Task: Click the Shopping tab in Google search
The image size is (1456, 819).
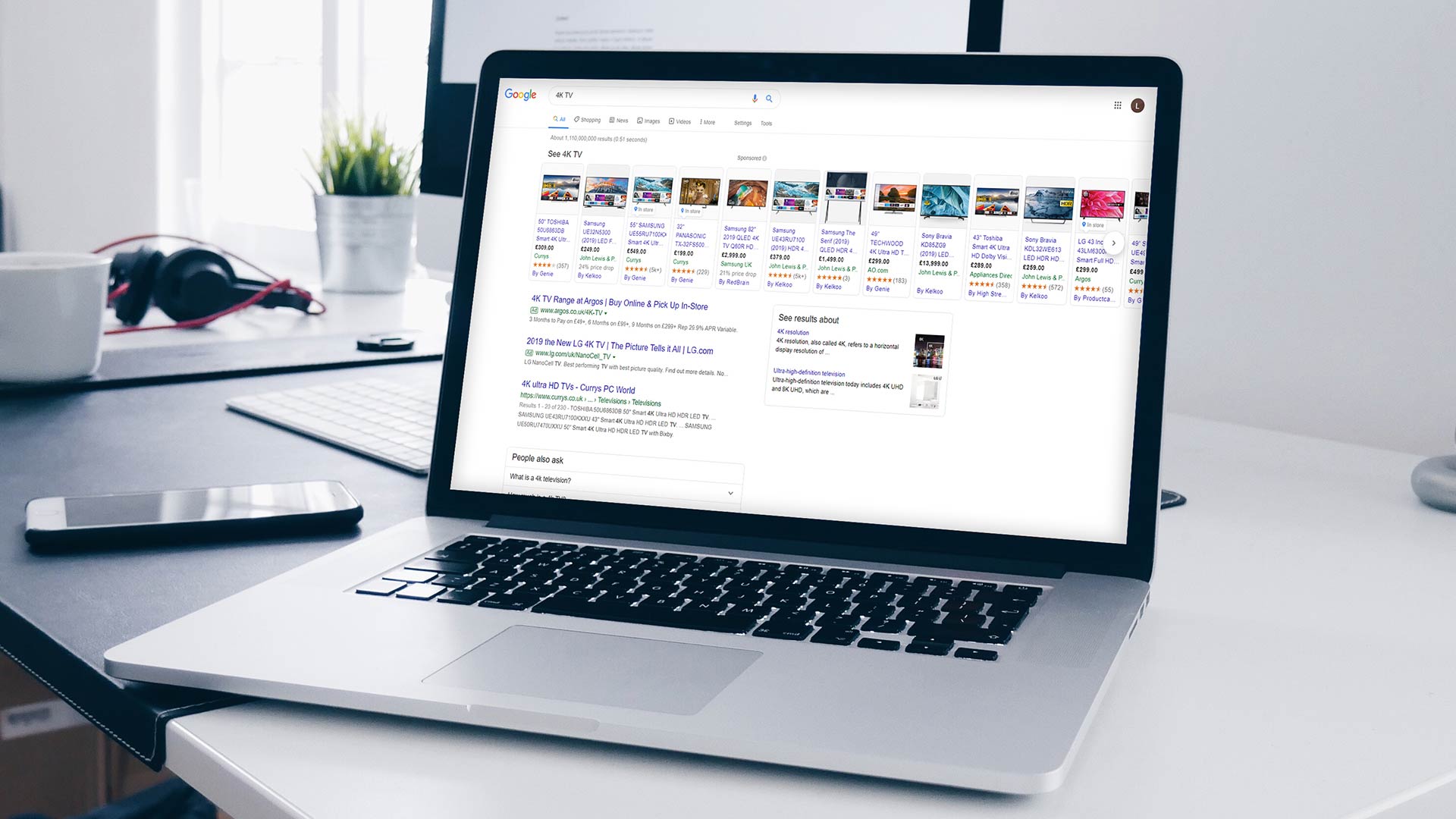Action: click(x=590, y=122)
